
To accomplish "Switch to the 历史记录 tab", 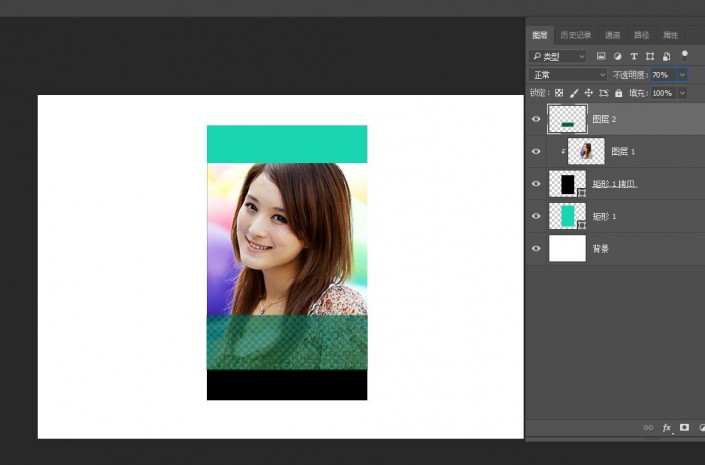I will pyautogui.click(x=576, y=35).
